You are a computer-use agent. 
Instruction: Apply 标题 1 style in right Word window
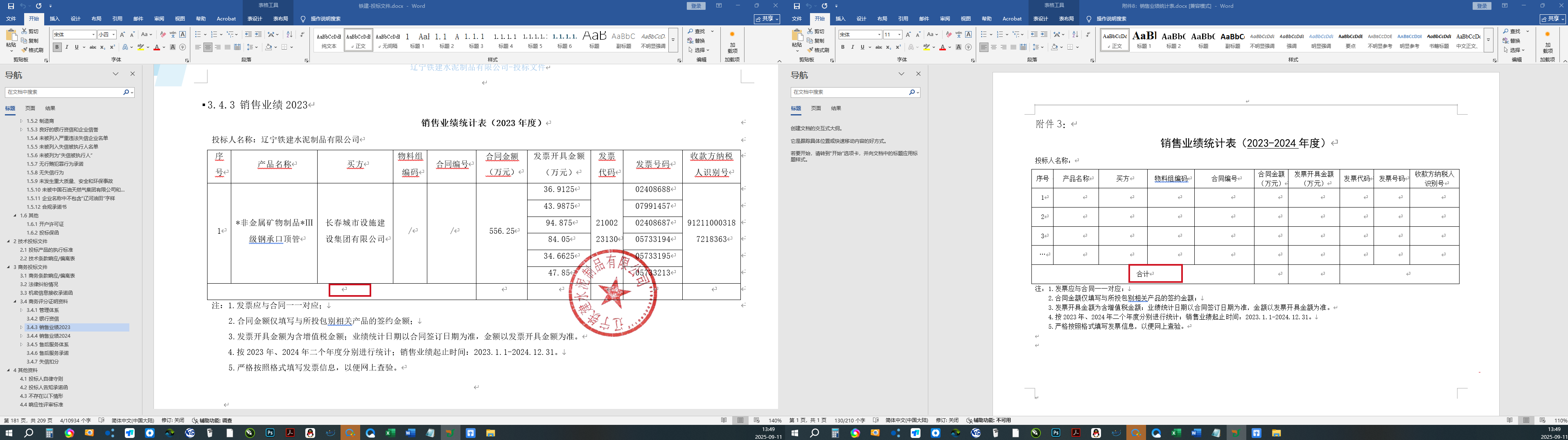click(x=1144, y=40)
